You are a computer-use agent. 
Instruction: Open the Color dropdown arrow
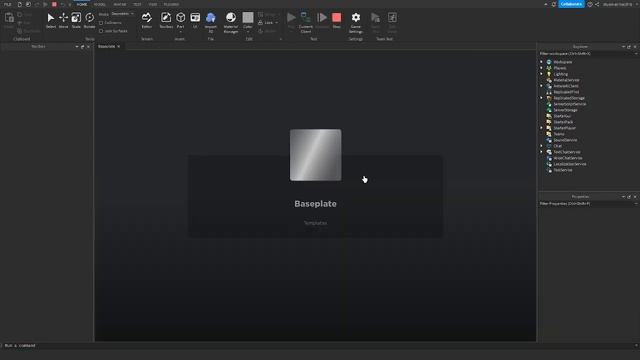[x=248, y=31]
